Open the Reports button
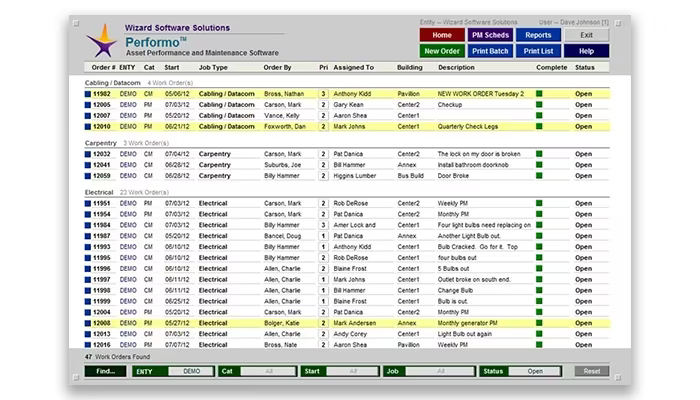700x400 pixels. tap(538, 35)
